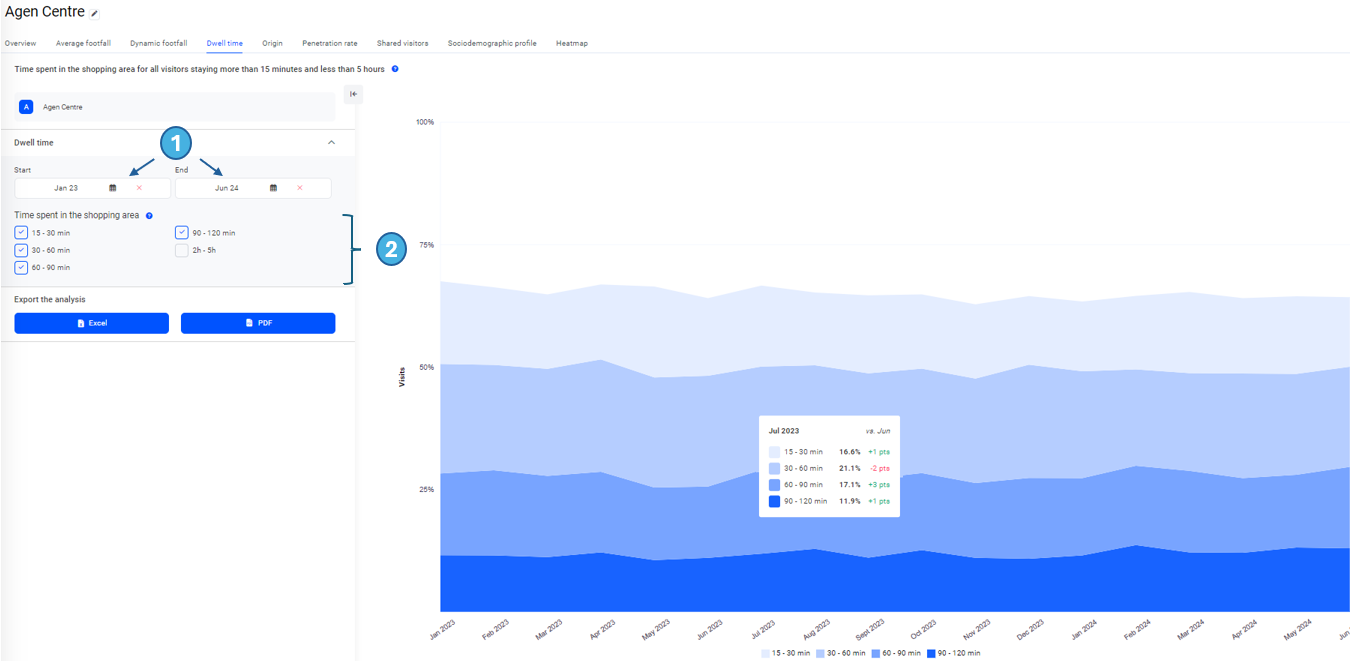Switch to the Heatmap tab
The width and height of the screenshot is (1350, 661).
571,44
